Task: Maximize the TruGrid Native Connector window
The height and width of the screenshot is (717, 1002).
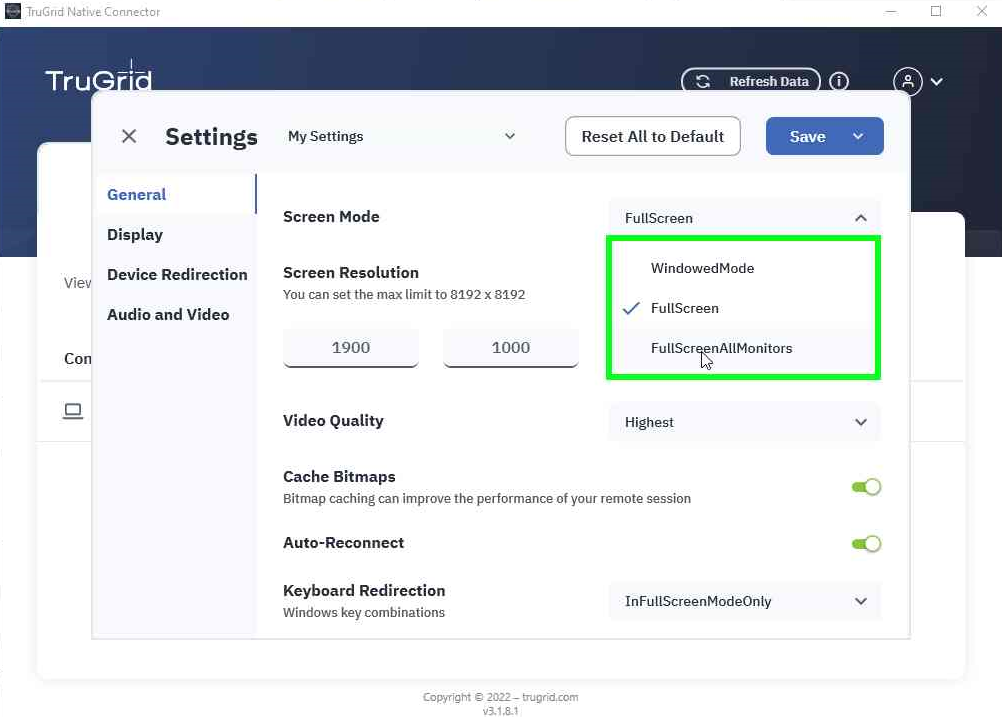Action: 936,12
